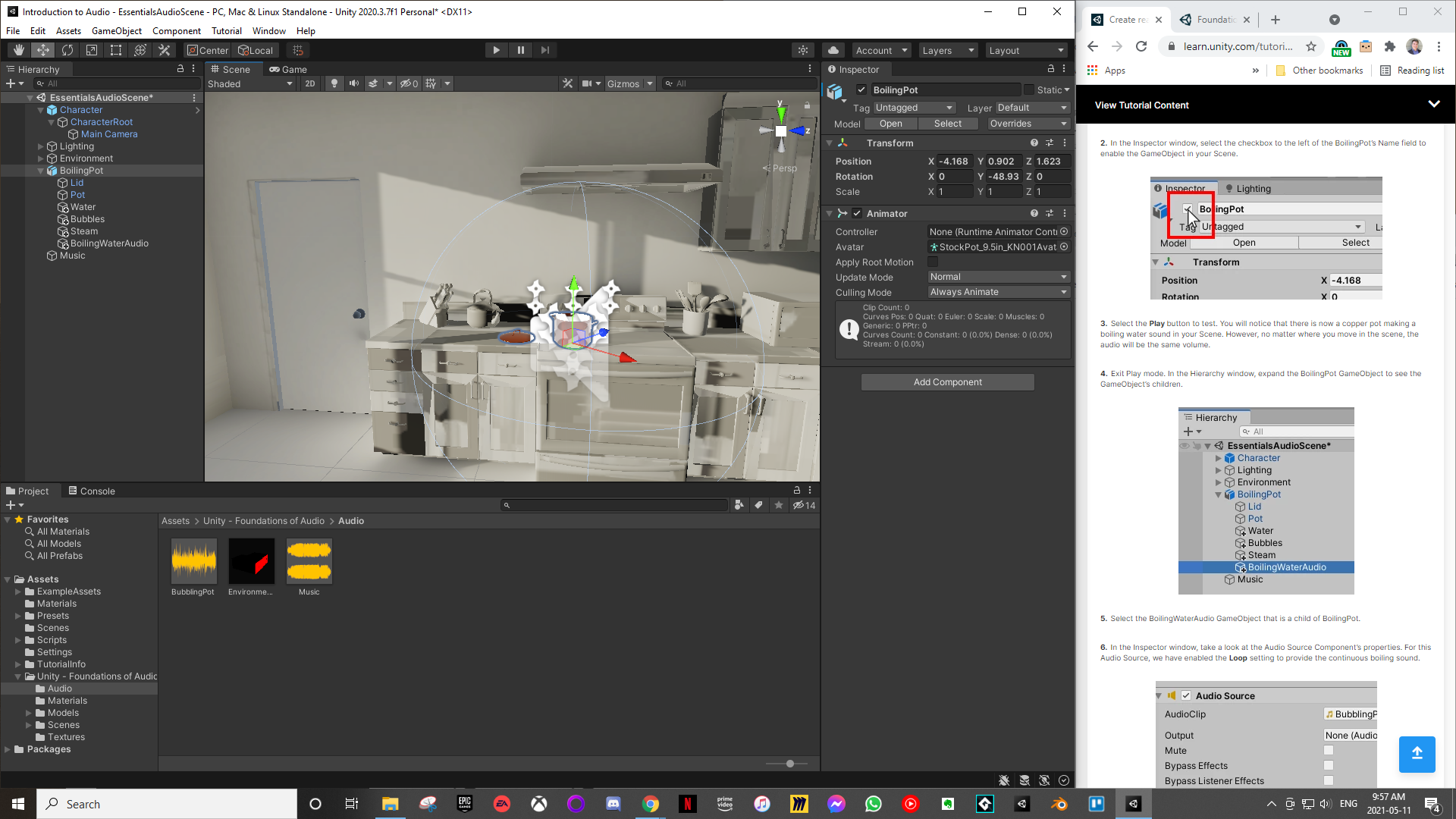The width and height of the screenshot is (1456, 819).
Task: Toggle scene lighting bulb icon
Action: point(334,83)
